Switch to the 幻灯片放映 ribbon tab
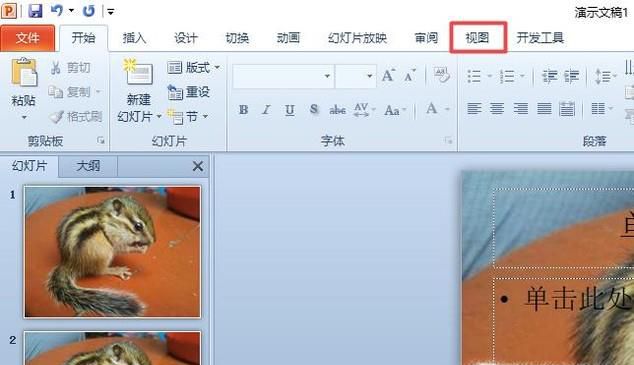Screen dimensions: 634x365 (357, 38)
